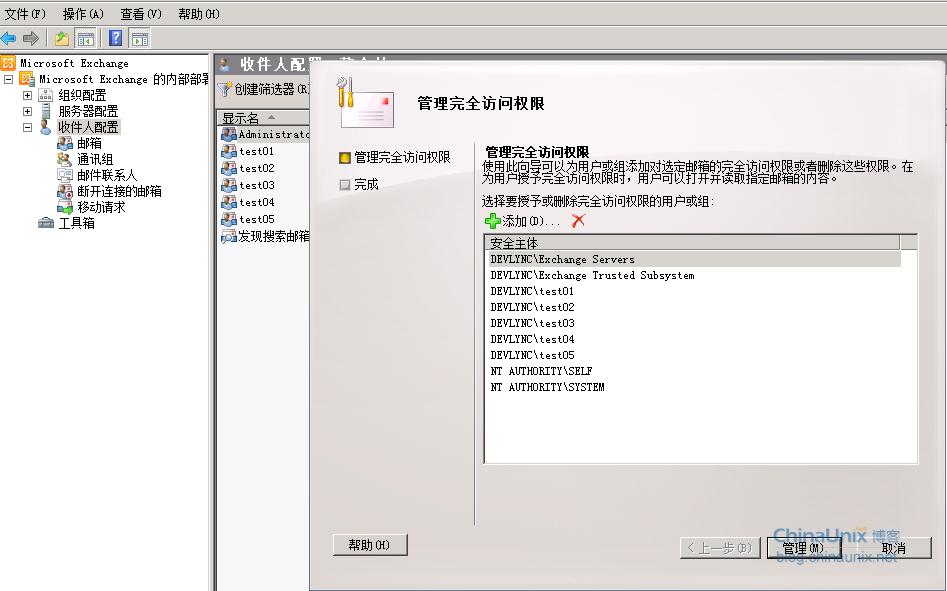Click the Back arrow toolbar icon
Screen dimensions: 947x591
coord(8,39)
